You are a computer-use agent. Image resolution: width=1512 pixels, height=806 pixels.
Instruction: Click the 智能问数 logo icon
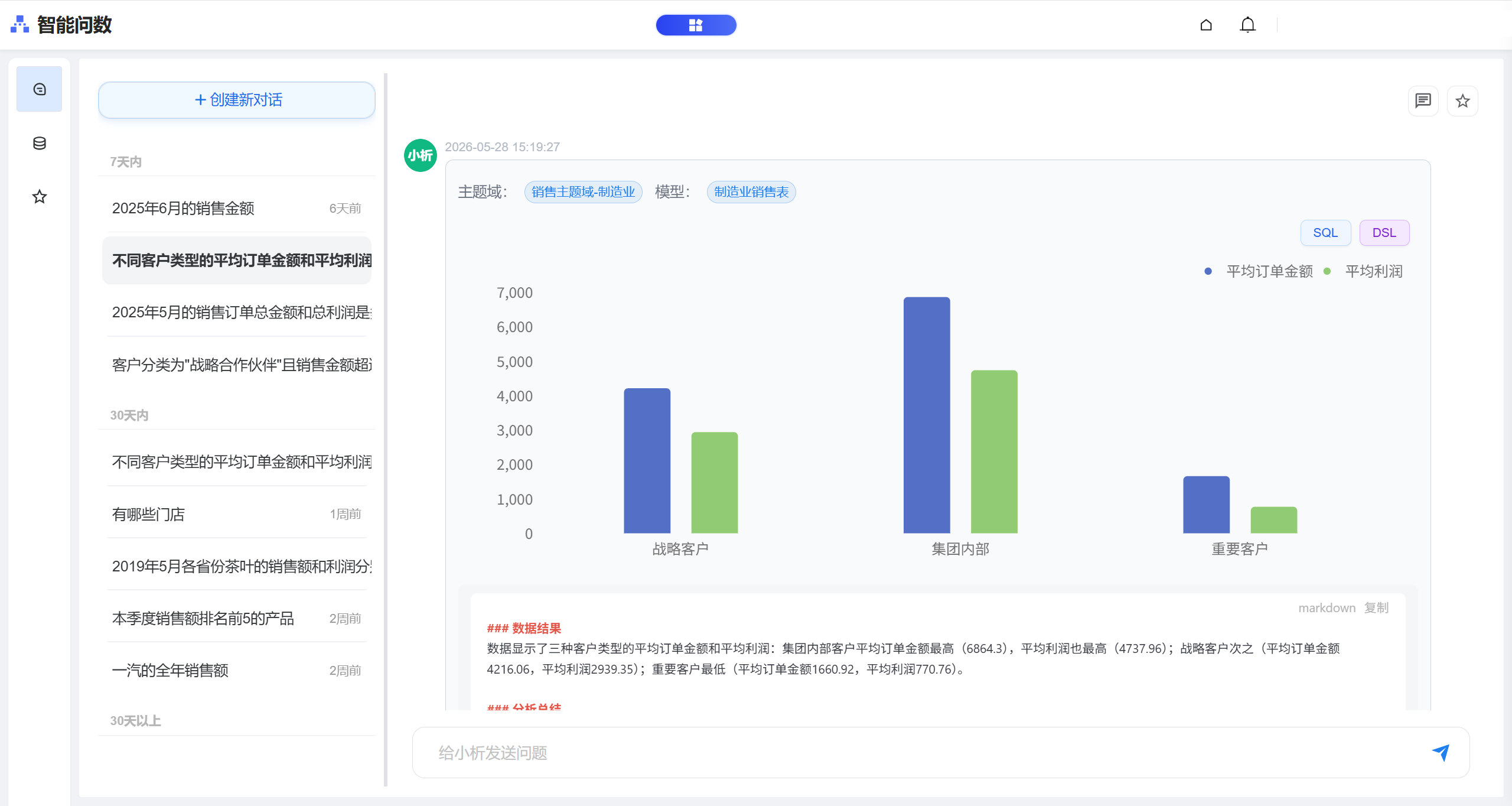click(19, 24)
